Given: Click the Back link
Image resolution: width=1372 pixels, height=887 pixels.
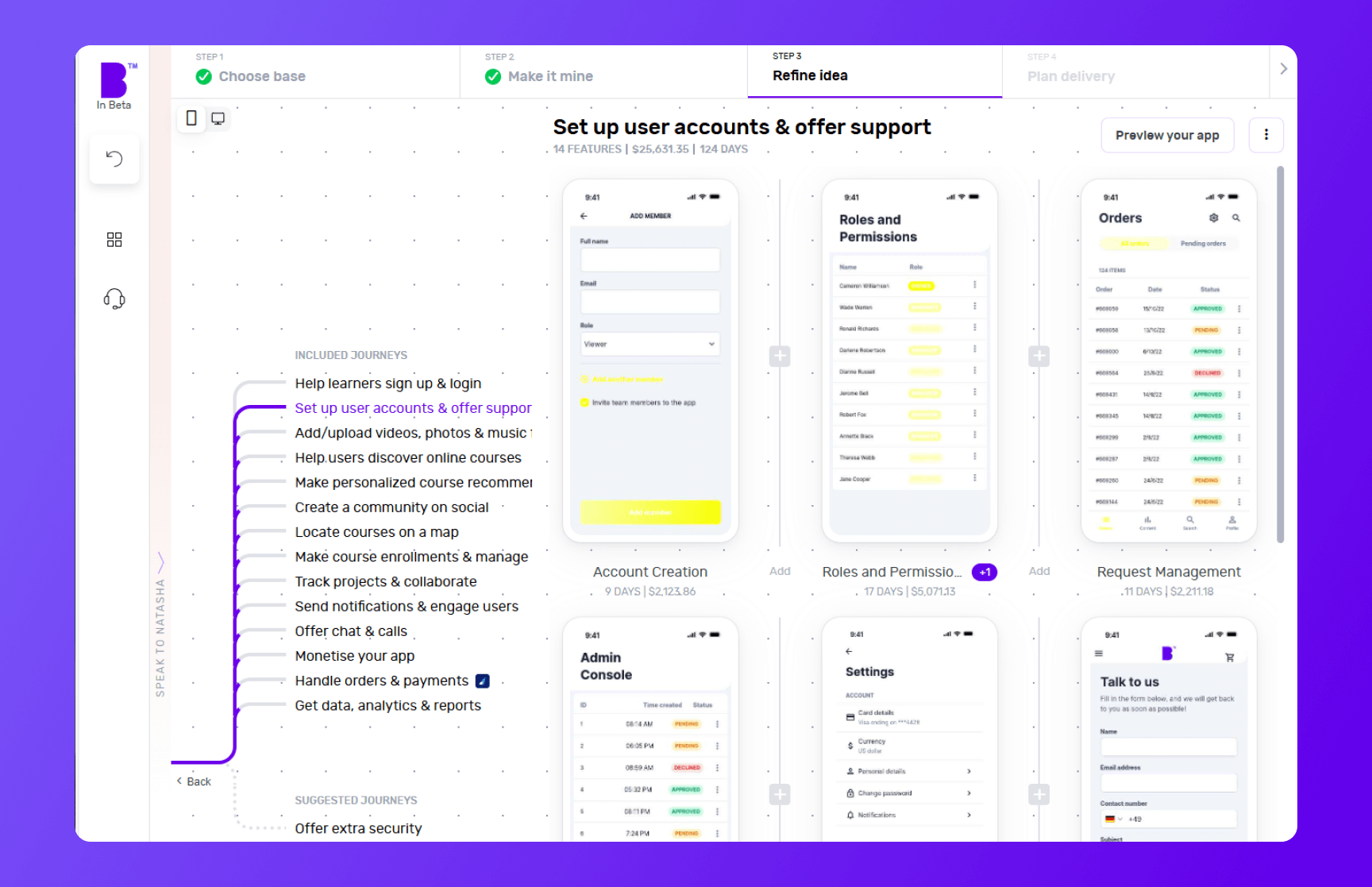Looking at the screenshot, I should pyautogui.click(x=194, y=781).
